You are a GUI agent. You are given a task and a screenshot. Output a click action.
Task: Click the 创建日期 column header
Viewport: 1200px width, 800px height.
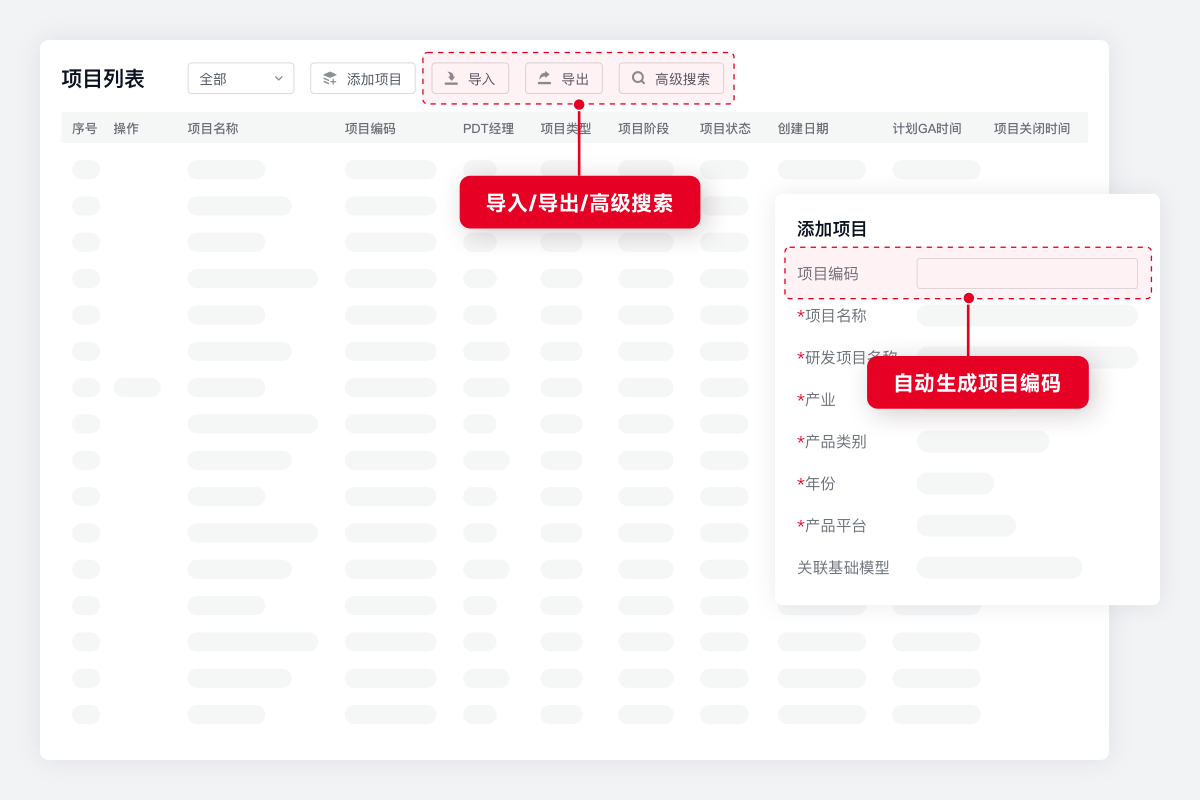pyautogui.click(x=803, y=128)
